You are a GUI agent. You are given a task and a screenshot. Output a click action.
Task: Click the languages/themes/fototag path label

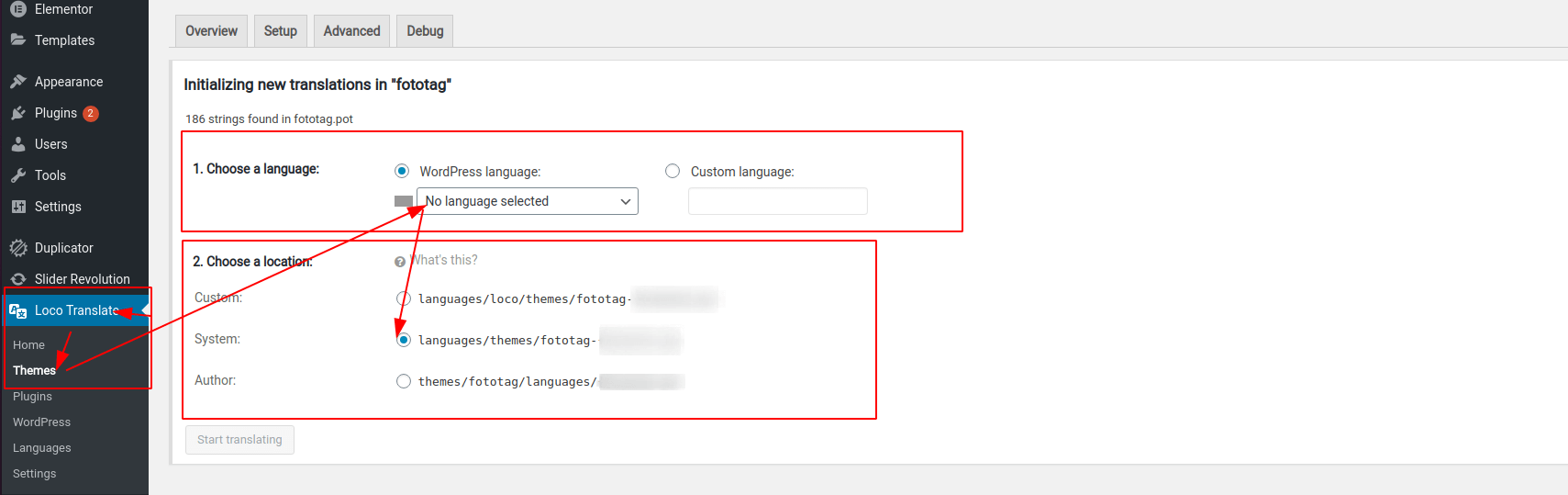click(507, 341)
